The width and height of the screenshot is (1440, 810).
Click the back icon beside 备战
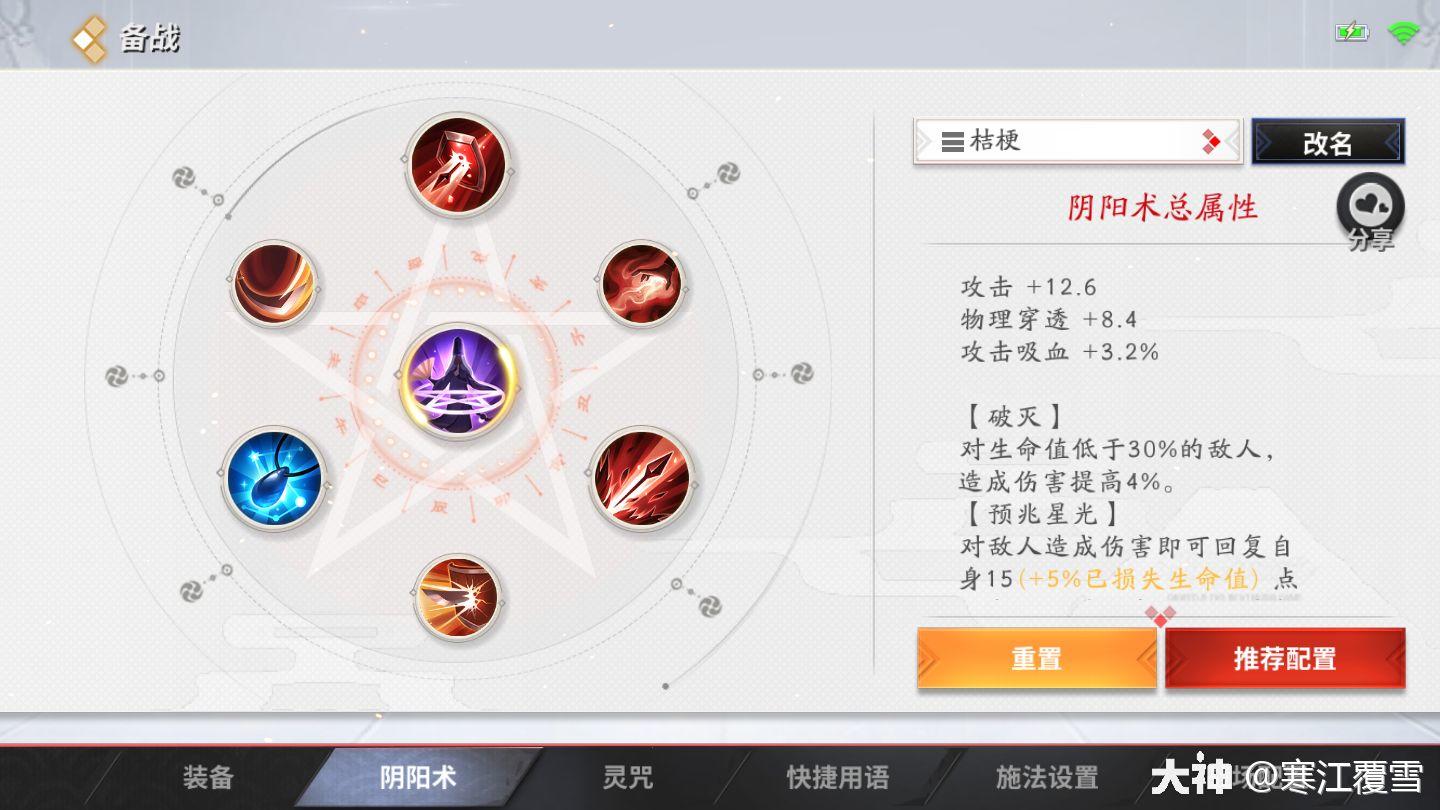click(89, 39)
